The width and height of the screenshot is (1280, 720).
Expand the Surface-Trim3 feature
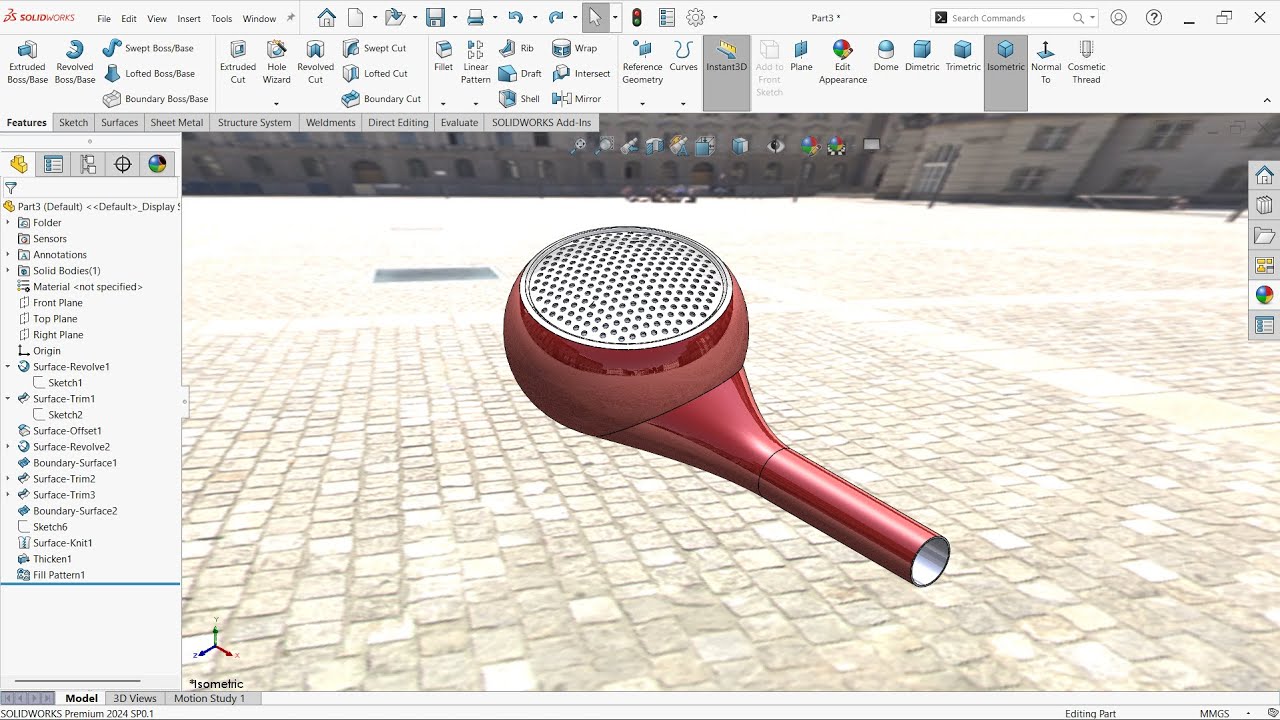(x=8, y=495)
